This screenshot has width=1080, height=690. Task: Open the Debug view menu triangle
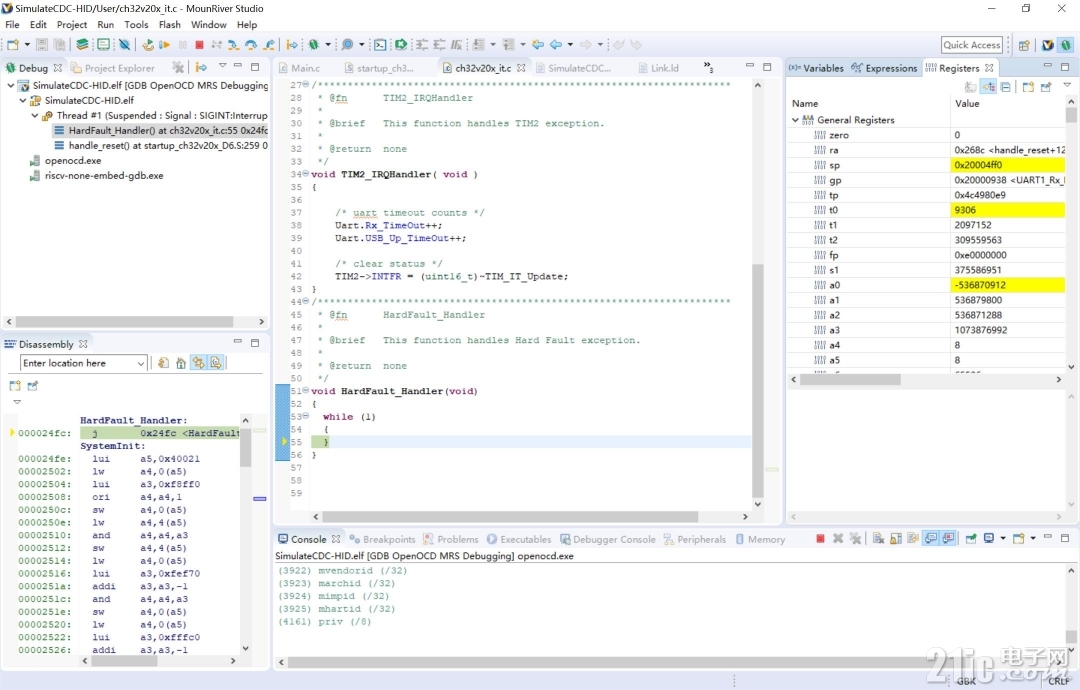tap(222, 65)
